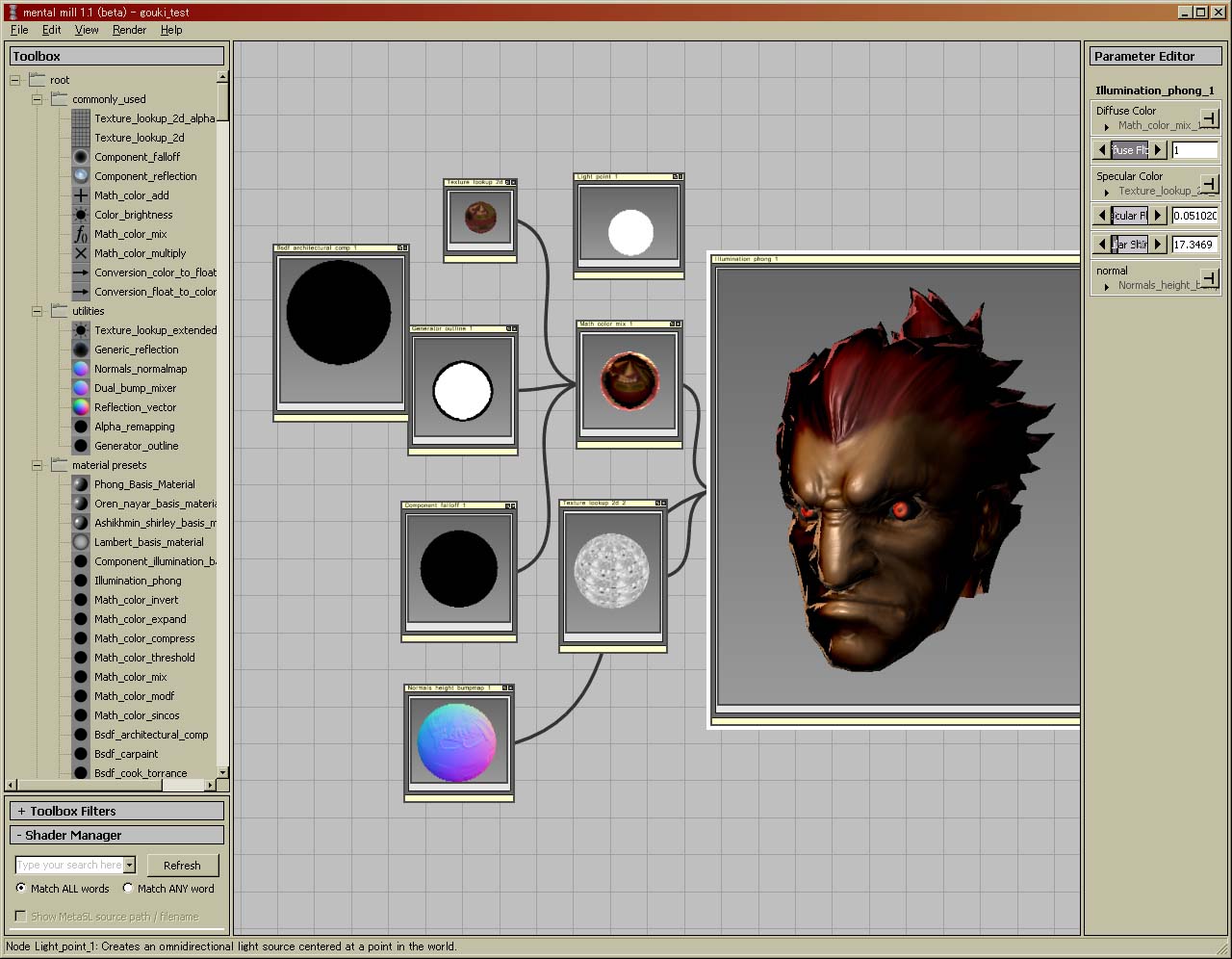The width and height of the screenshot is (1232, 959).
Task: Increase the Diffuse float slider with right arrow
Action: tap(1159, 150)
